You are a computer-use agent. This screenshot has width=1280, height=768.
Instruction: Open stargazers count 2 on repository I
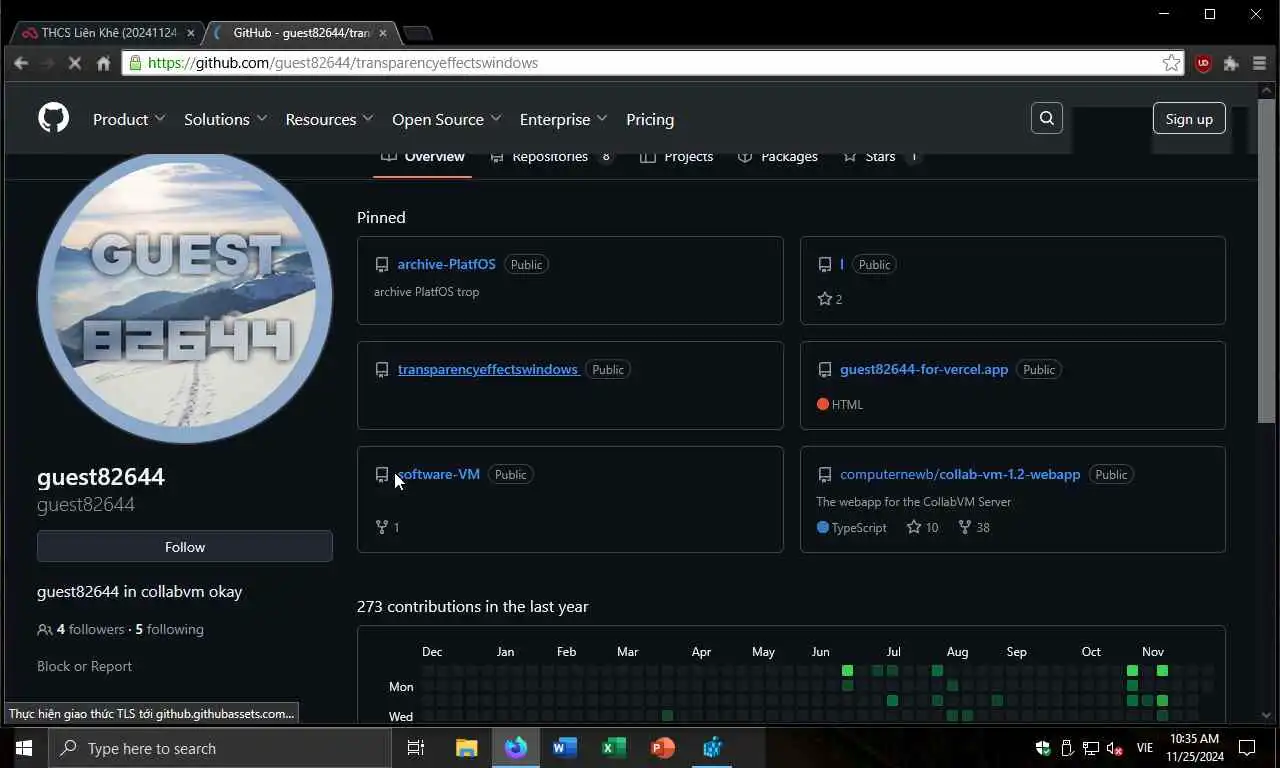pyautogui.click(x=830, y=299)
